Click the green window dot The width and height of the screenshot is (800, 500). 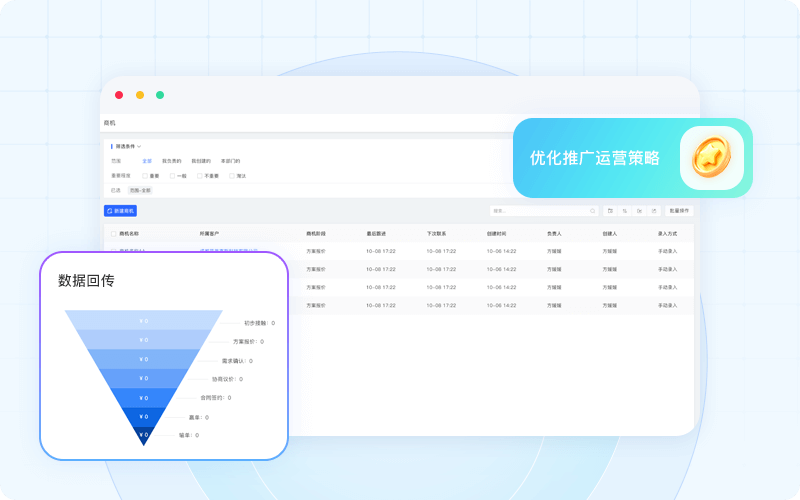pos(160,95)
